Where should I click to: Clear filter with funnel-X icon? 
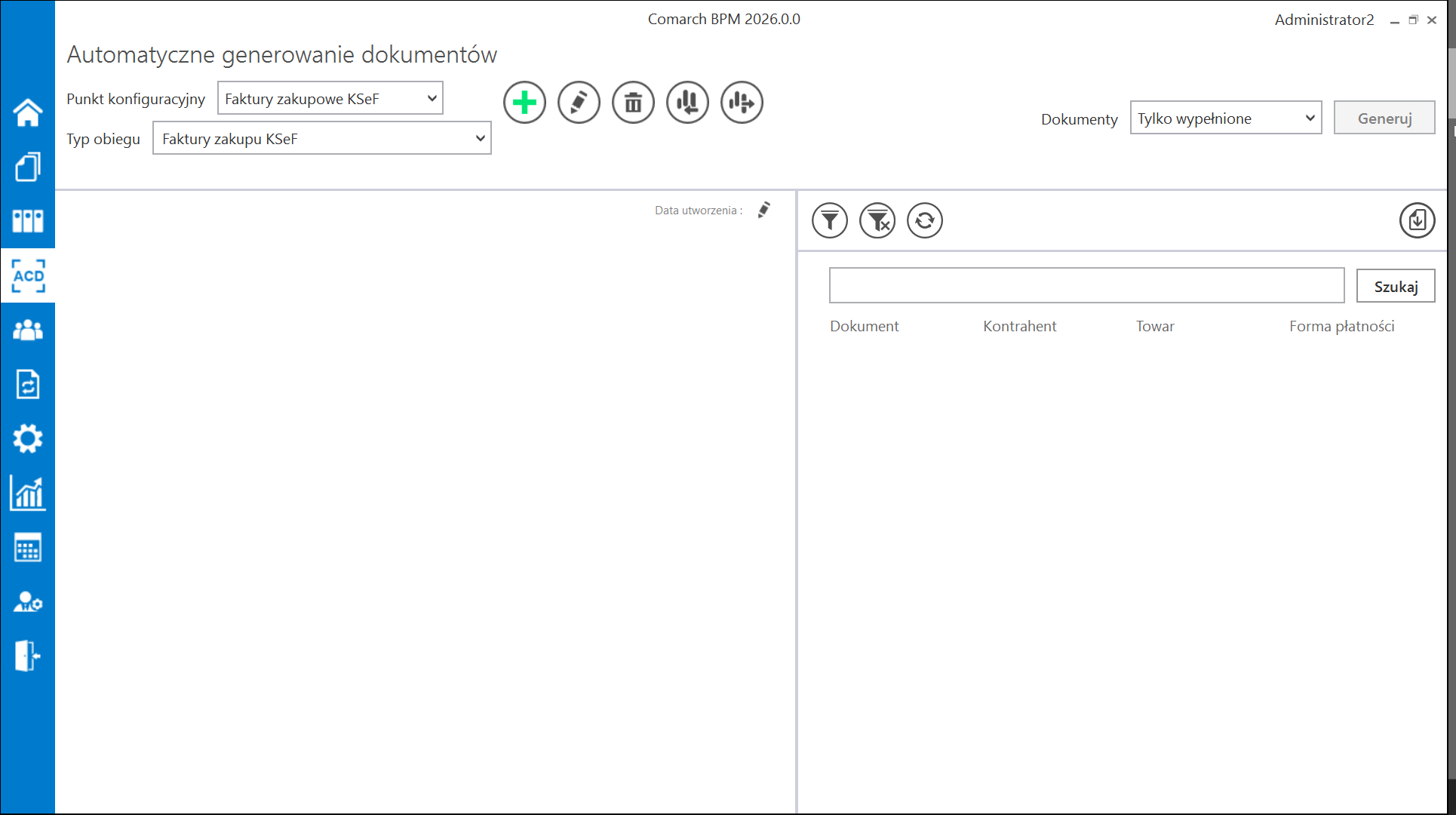[x=877, y=220]
